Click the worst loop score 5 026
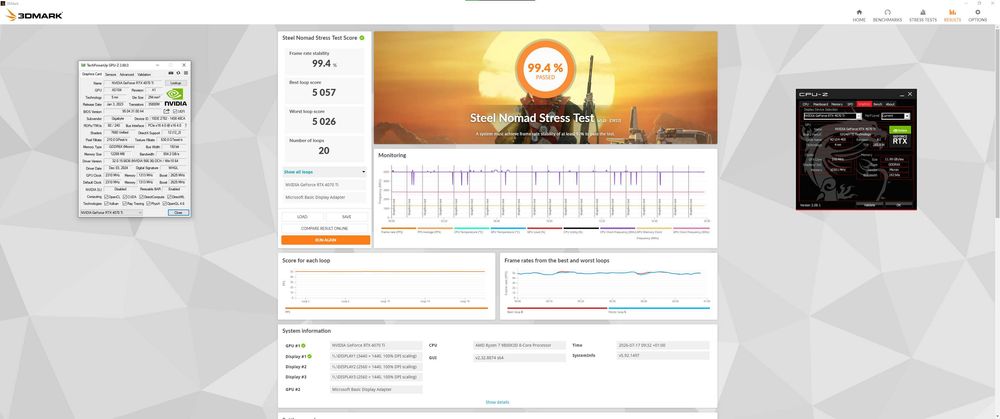 [x=324, y=121]
